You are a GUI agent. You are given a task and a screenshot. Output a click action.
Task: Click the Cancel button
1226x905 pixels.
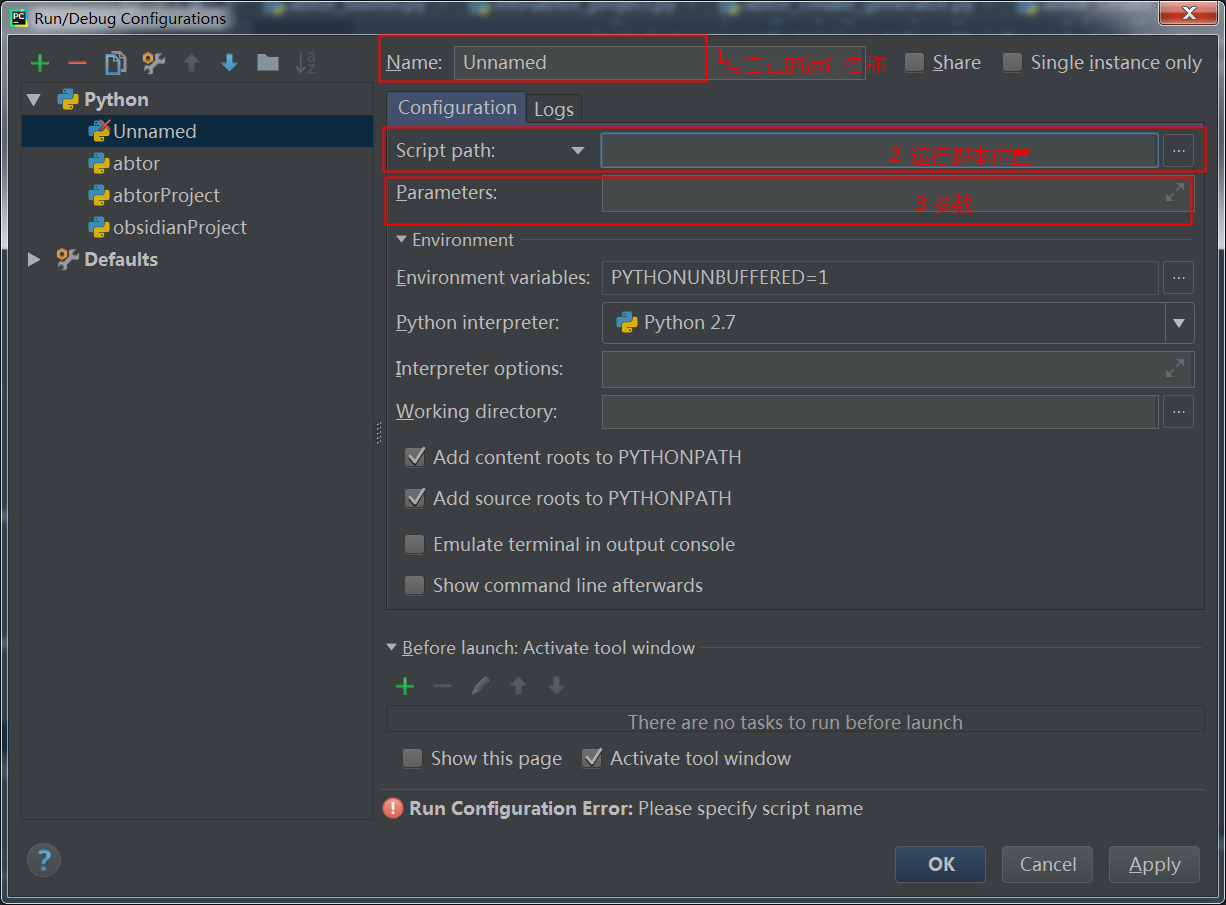(1048, 864)
